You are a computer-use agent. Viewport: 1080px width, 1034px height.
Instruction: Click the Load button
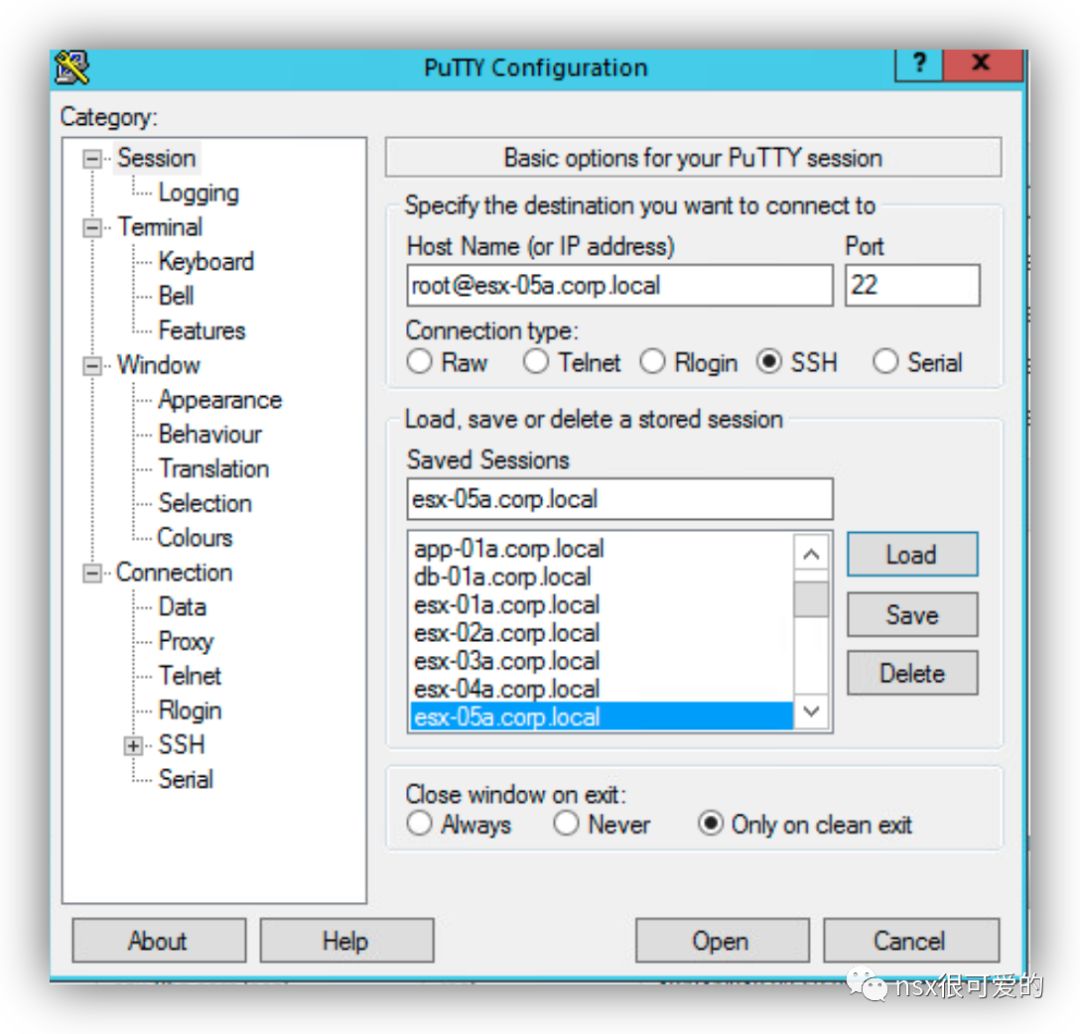pyautogui.click(x=912, y=555)
